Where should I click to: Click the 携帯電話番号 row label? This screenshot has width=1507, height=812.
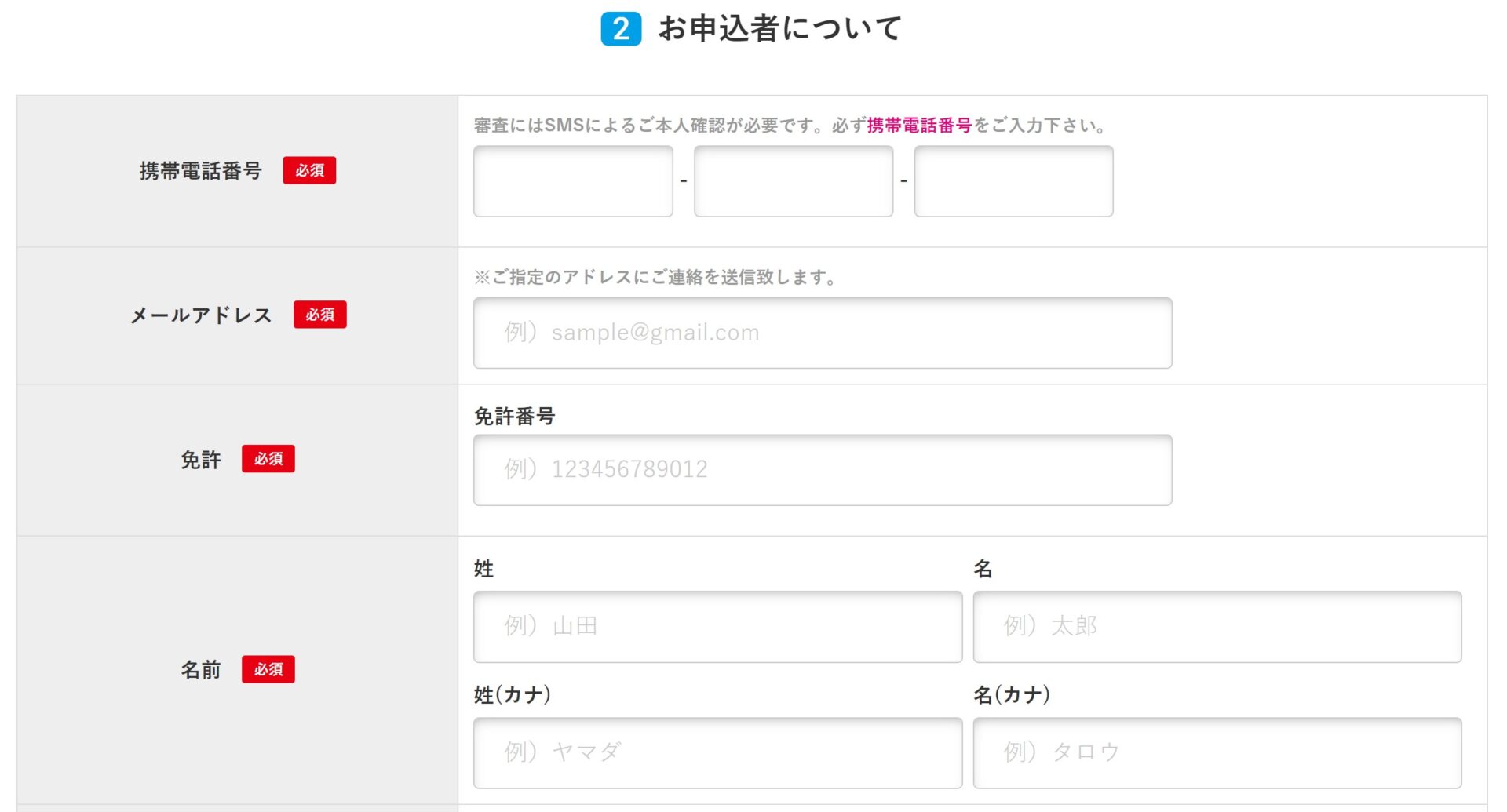(201, 171)
